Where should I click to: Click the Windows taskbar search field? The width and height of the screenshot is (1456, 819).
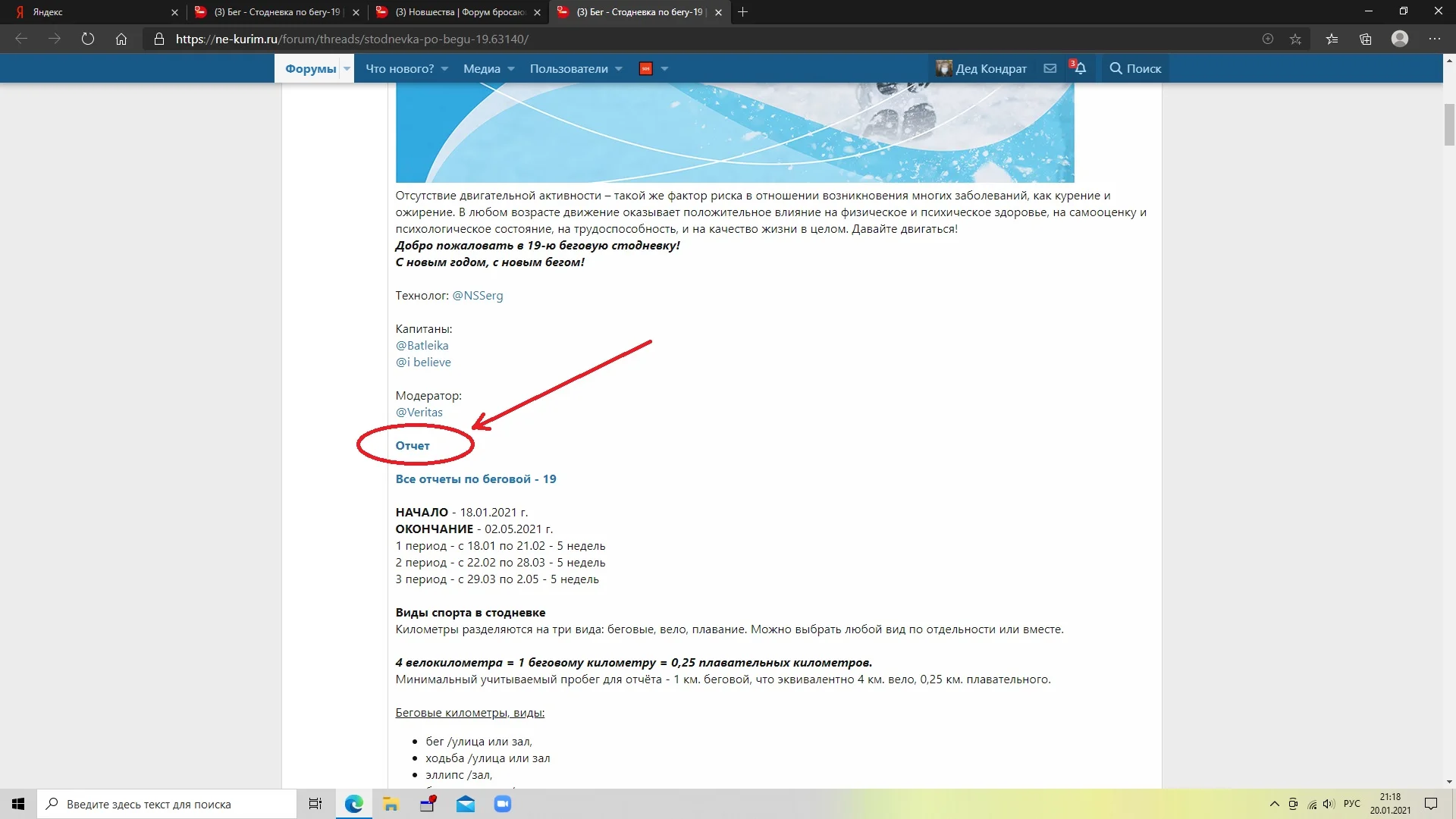[x=167, y=804]
